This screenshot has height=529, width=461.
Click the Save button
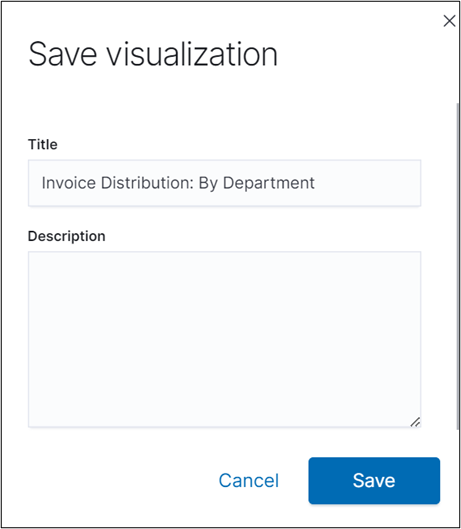pos(374,480)
